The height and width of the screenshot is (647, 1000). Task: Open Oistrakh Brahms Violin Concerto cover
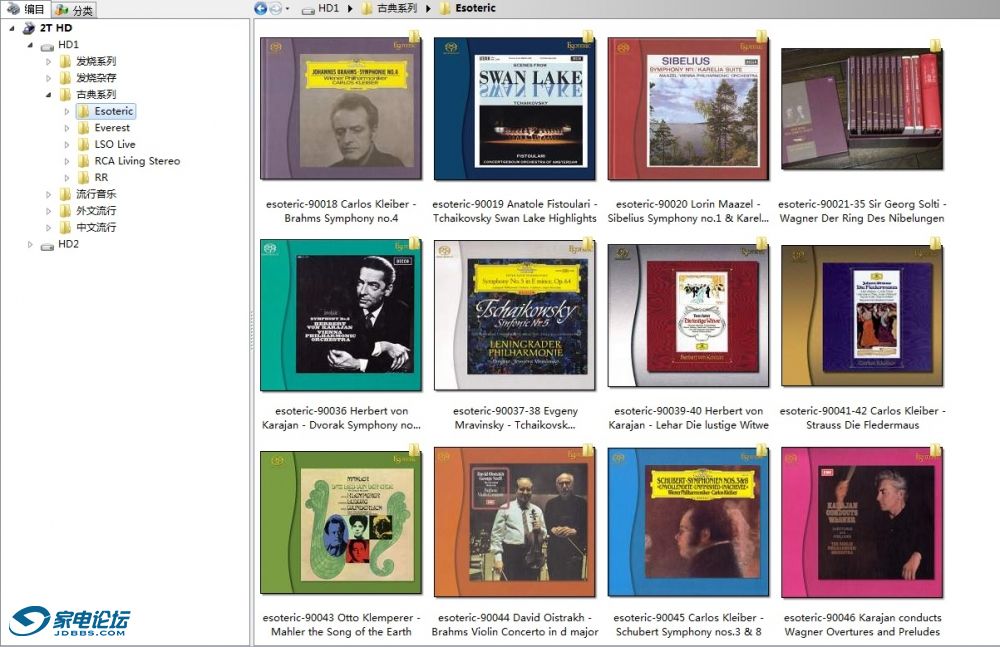514,522
